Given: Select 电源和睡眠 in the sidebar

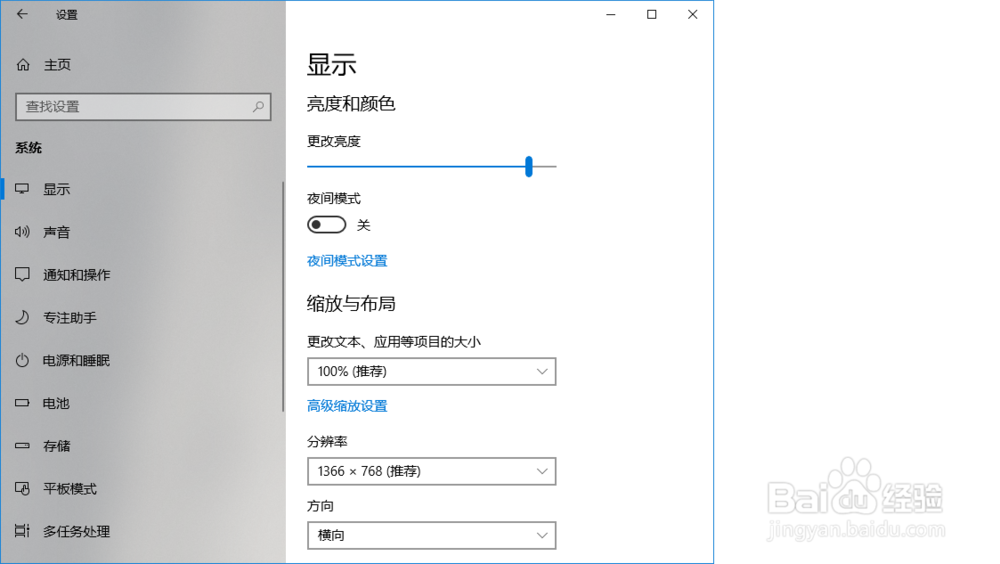Looking at the screenshot, I should pyautogui.click(x=77, y=360).
